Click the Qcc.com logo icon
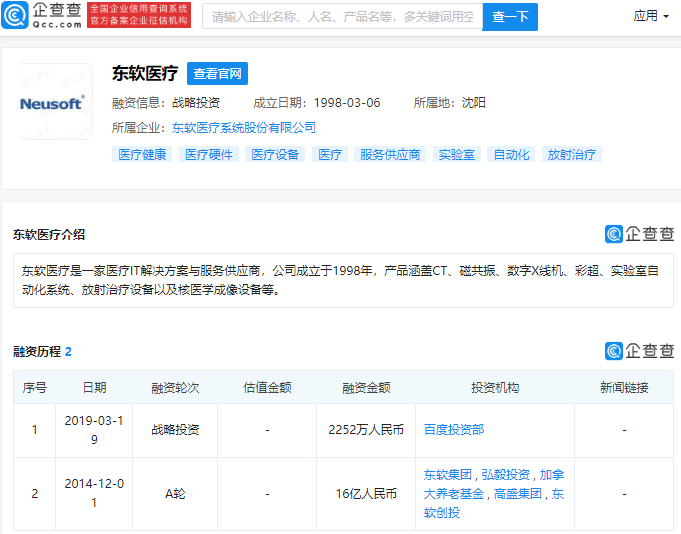 pos(15,15)
